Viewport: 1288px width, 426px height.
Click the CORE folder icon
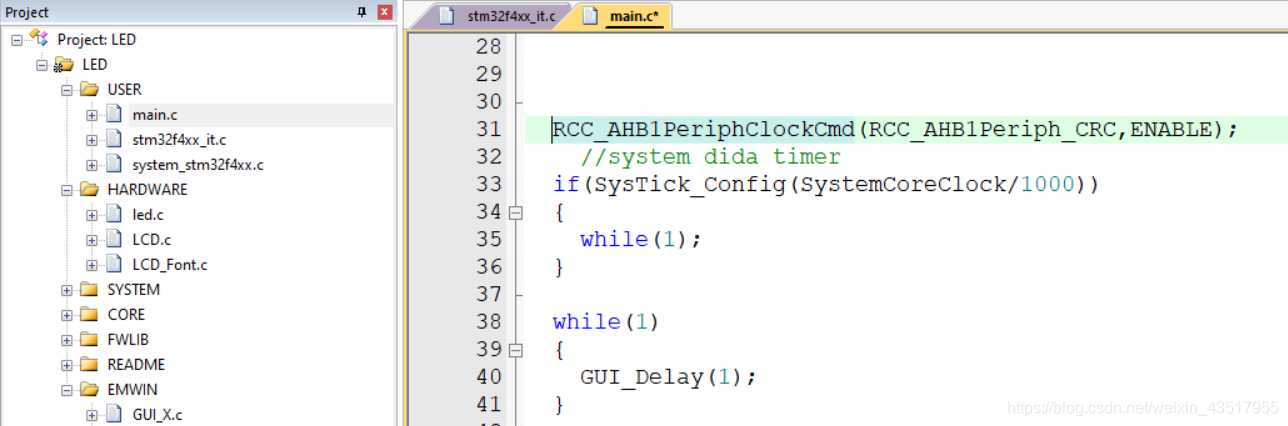[x=88, y=314]
